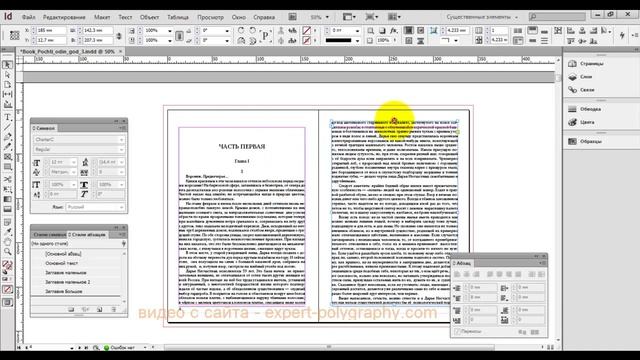The width and height of the screenshot is (640, 360).
Task: Click rotate 90° clockwise icon
Action: (241, 31)
